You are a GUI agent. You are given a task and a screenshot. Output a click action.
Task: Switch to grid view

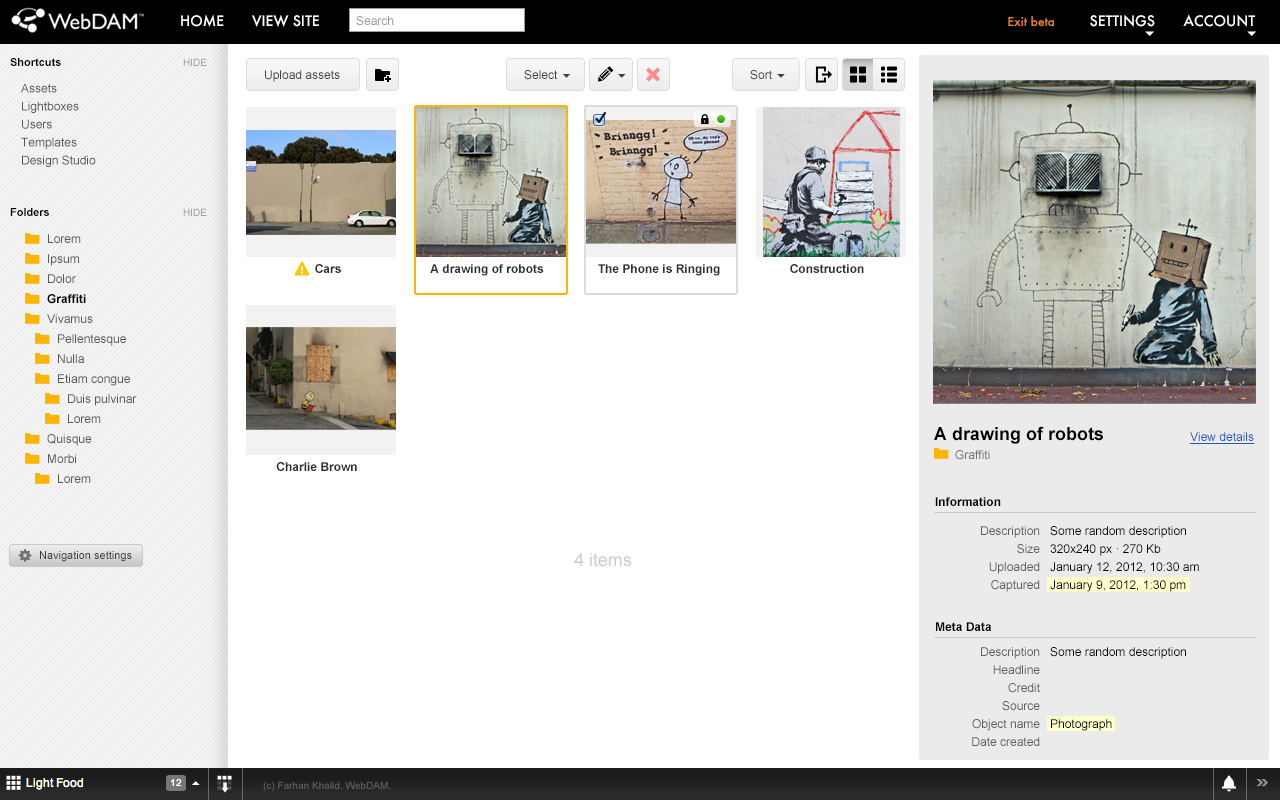click(857, 75)
